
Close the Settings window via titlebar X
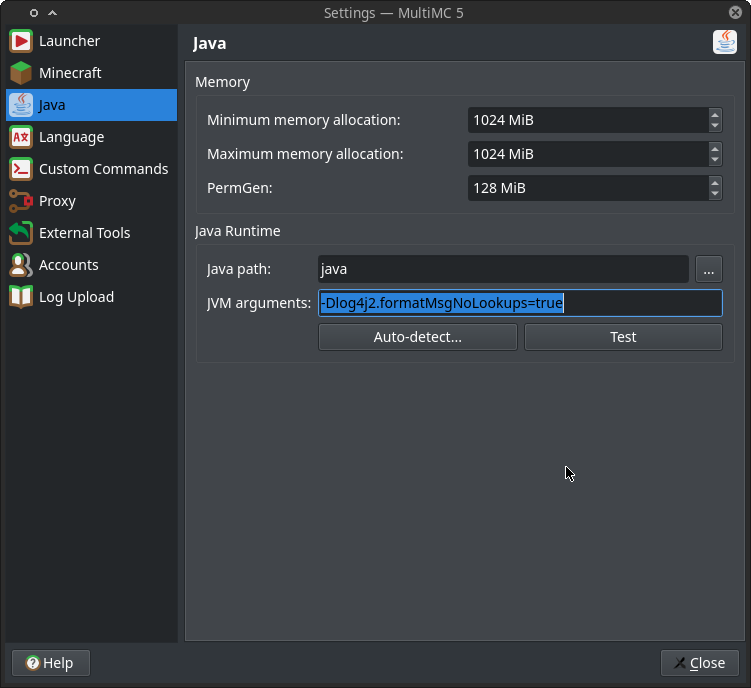735,12
